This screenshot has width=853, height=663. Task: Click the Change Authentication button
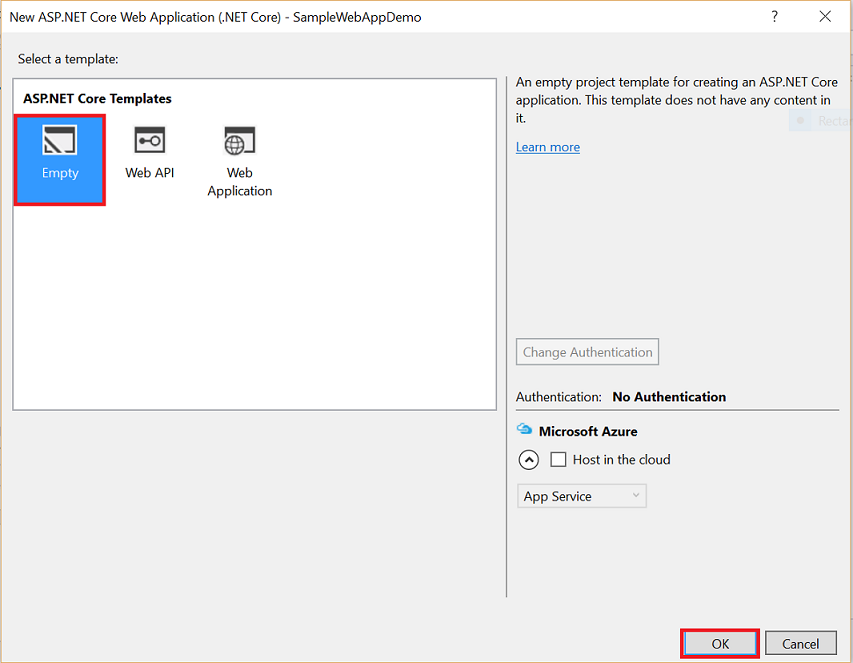coord(588,352)
